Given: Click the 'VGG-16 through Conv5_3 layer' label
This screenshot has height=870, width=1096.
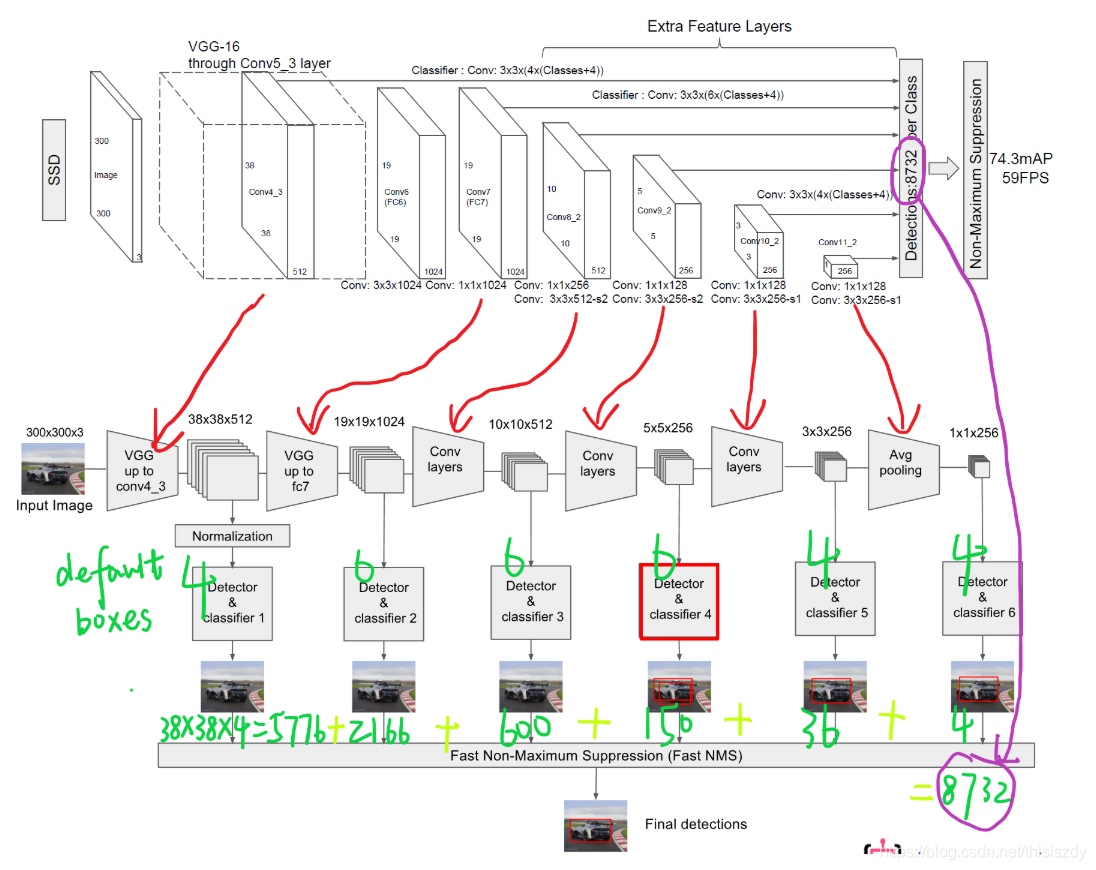Looking at the screenshot, I should coord(259,55).
